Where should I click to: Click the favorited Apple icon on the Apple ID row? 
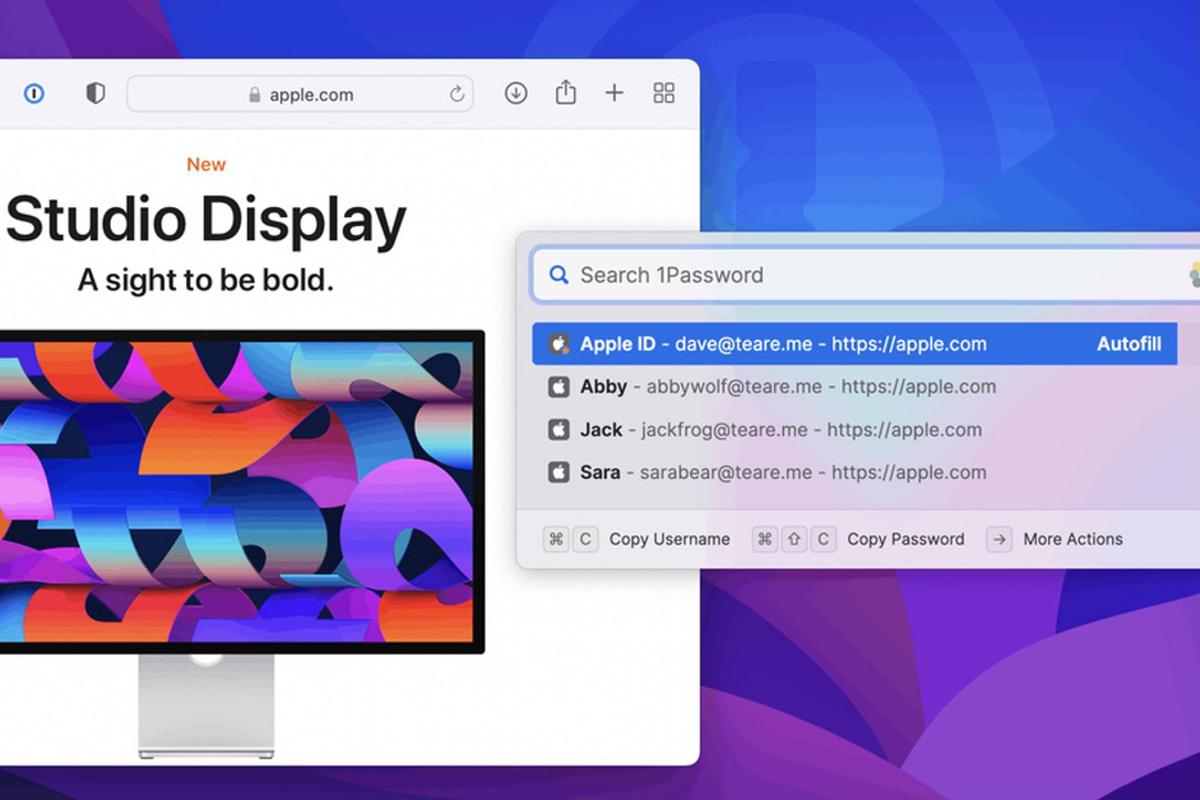[x=559, y=343]
